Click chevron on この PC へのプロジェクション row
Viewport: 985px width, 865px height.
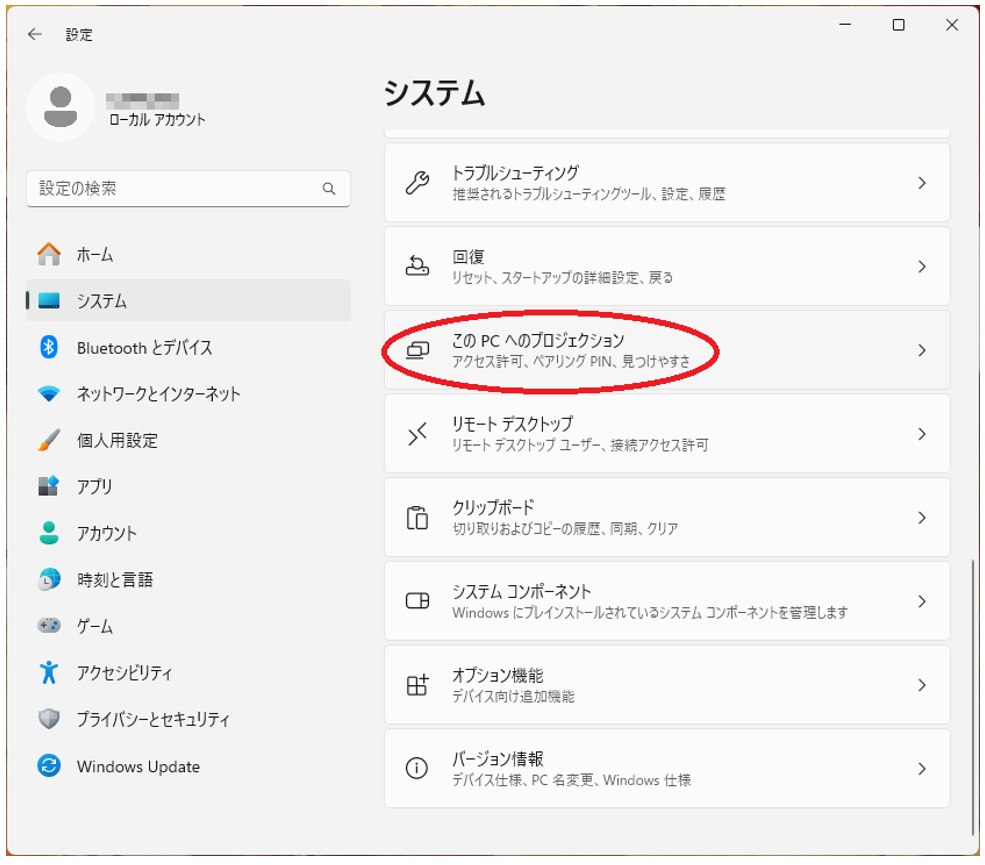click(x=922, y=350)
